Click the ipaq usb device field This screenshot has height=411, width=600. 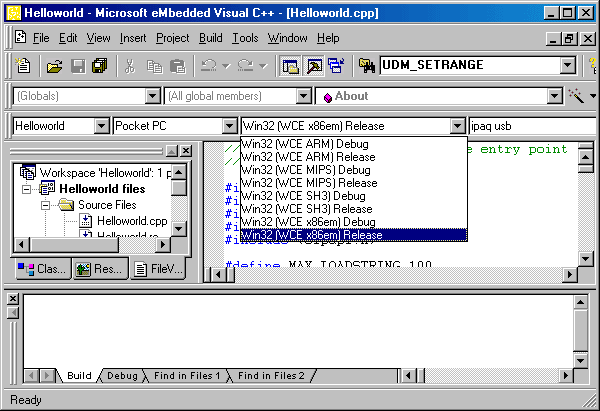(x=530, y=126)
